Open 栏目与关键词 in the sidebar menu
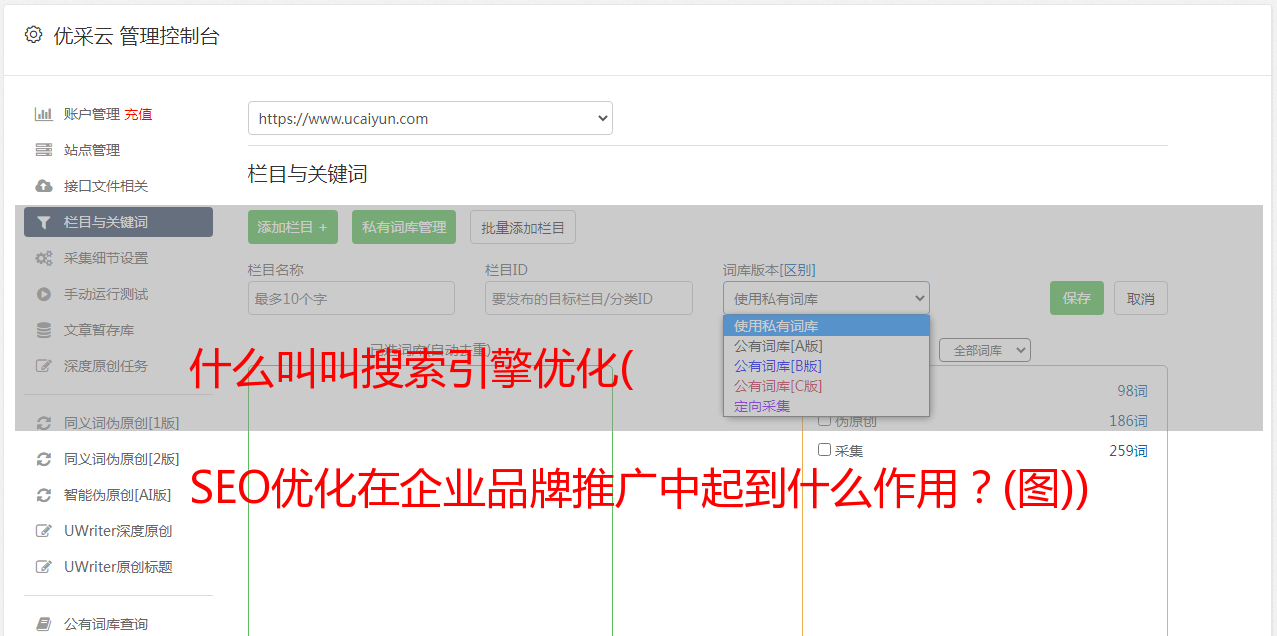 coord(118,222)
